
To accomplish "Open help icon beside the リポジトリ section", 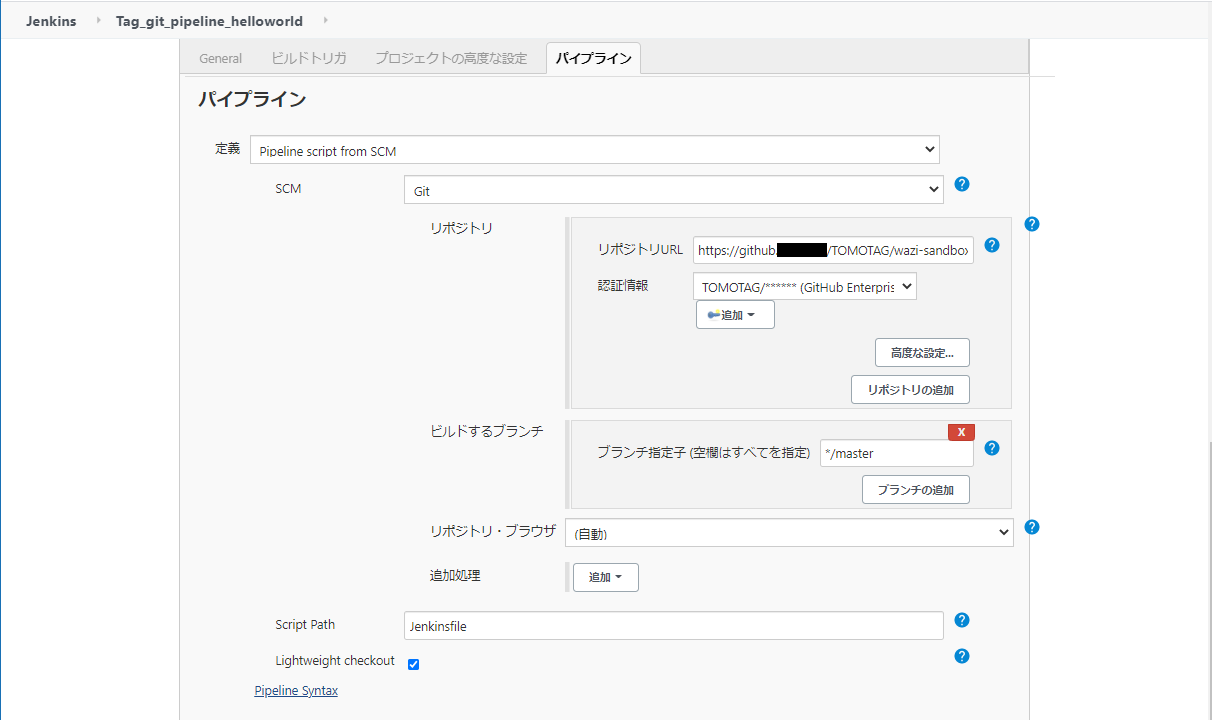I will pyautogui.click(x=1032, y=224).
